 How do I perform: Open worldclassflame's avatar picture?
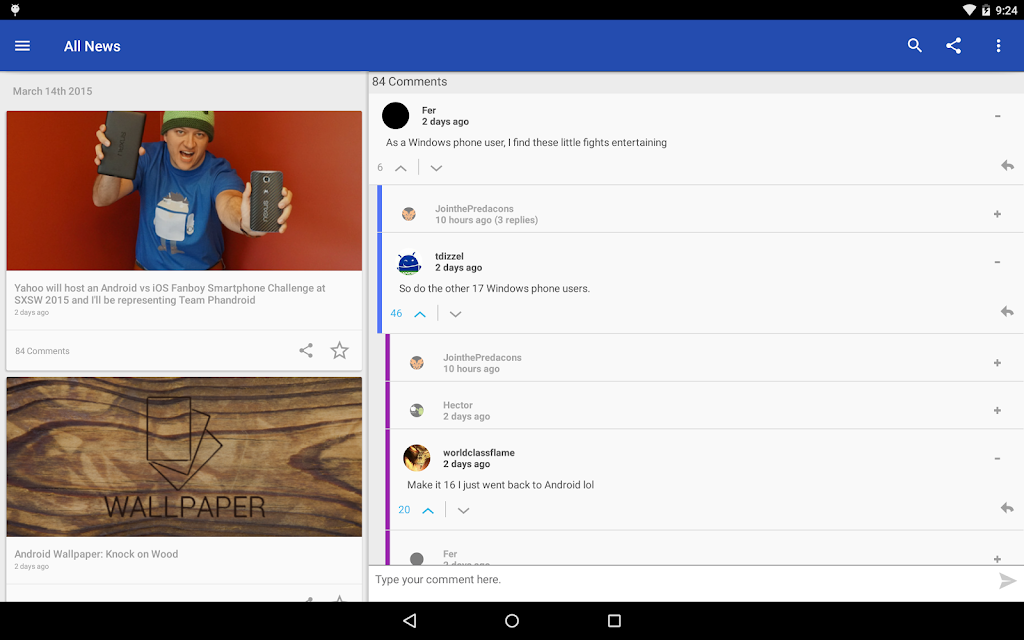(417, 458)
